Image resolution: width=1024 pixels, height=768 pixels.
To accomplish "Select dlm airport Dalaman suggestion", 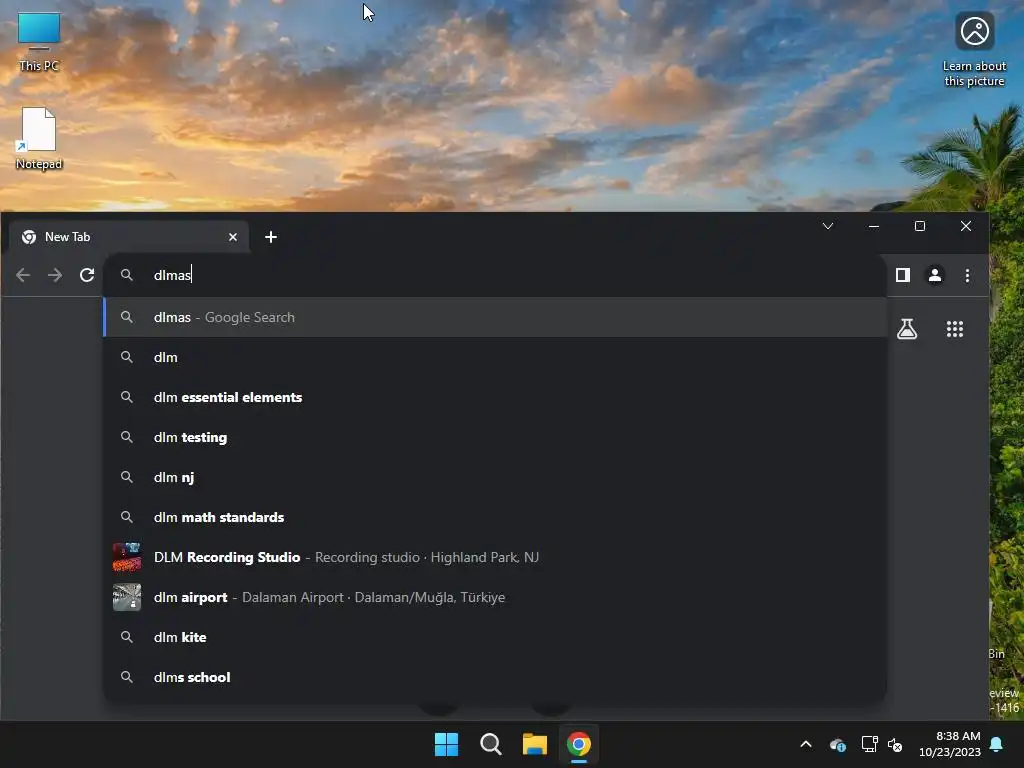I will point(494,597).
